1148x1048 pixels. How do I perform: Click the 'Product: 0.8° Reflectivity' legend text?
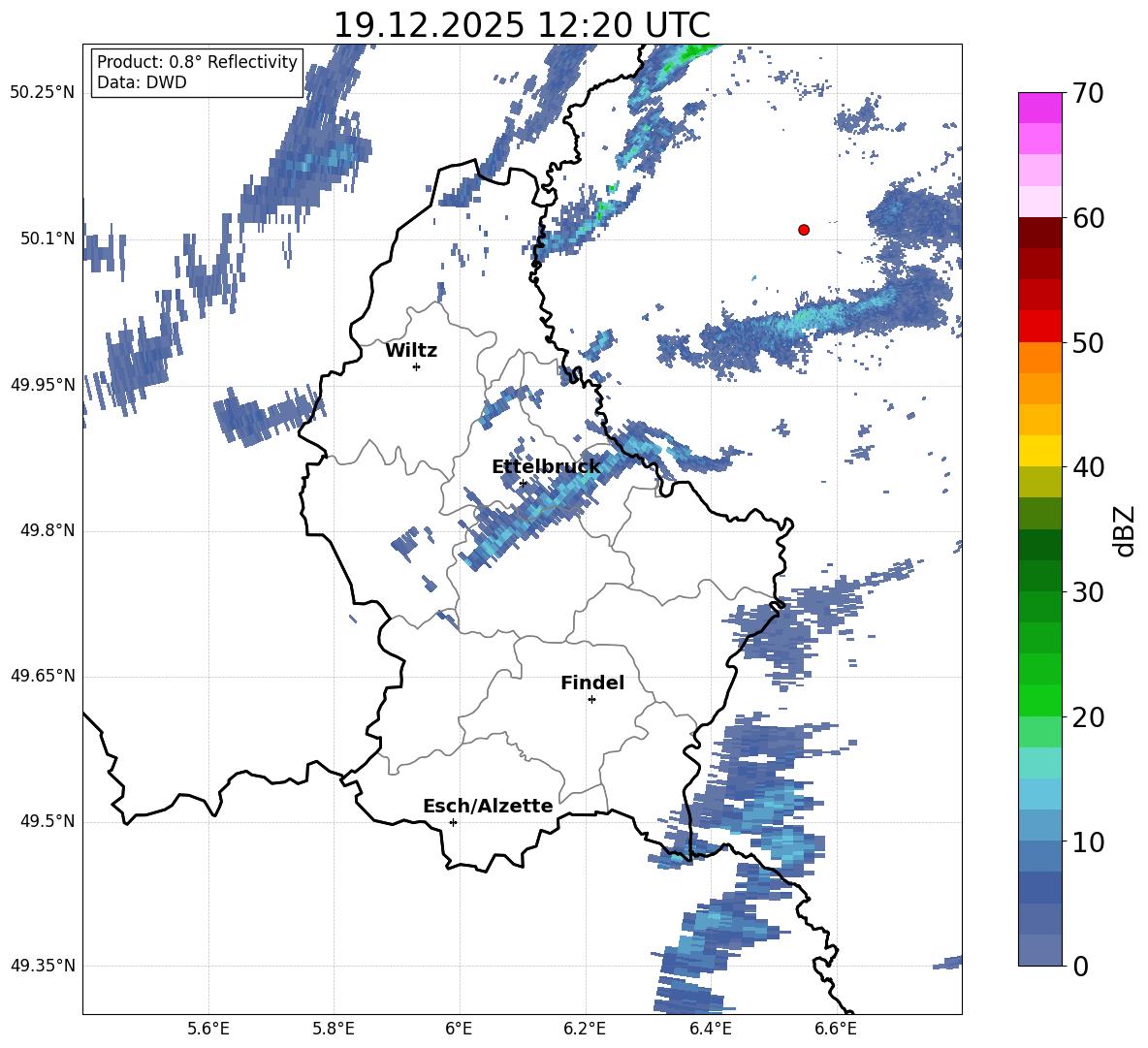197,61
